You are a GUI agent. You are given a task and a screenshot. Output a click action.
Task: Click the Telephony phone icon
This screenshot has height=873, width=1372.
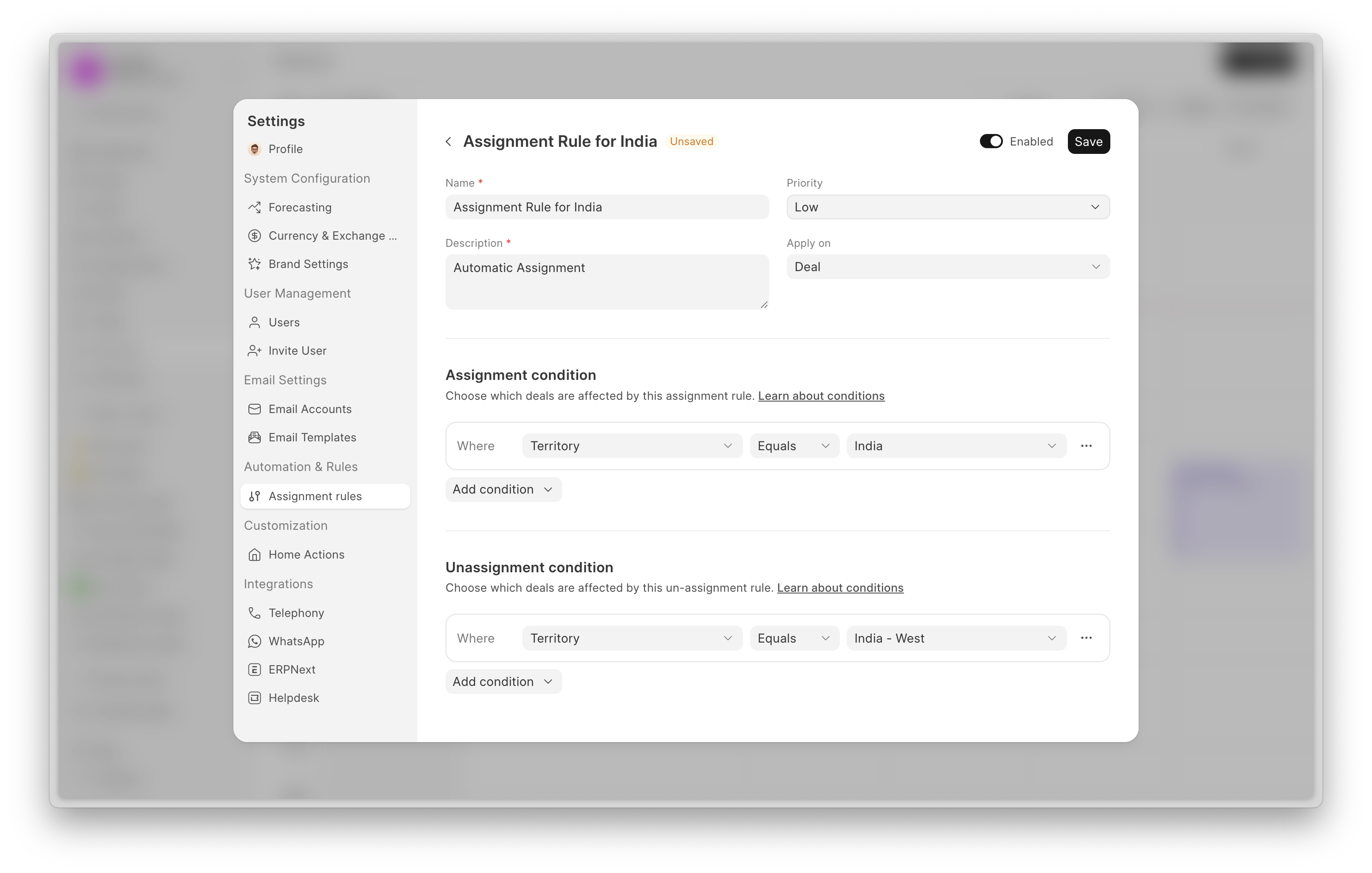(254, 613)
